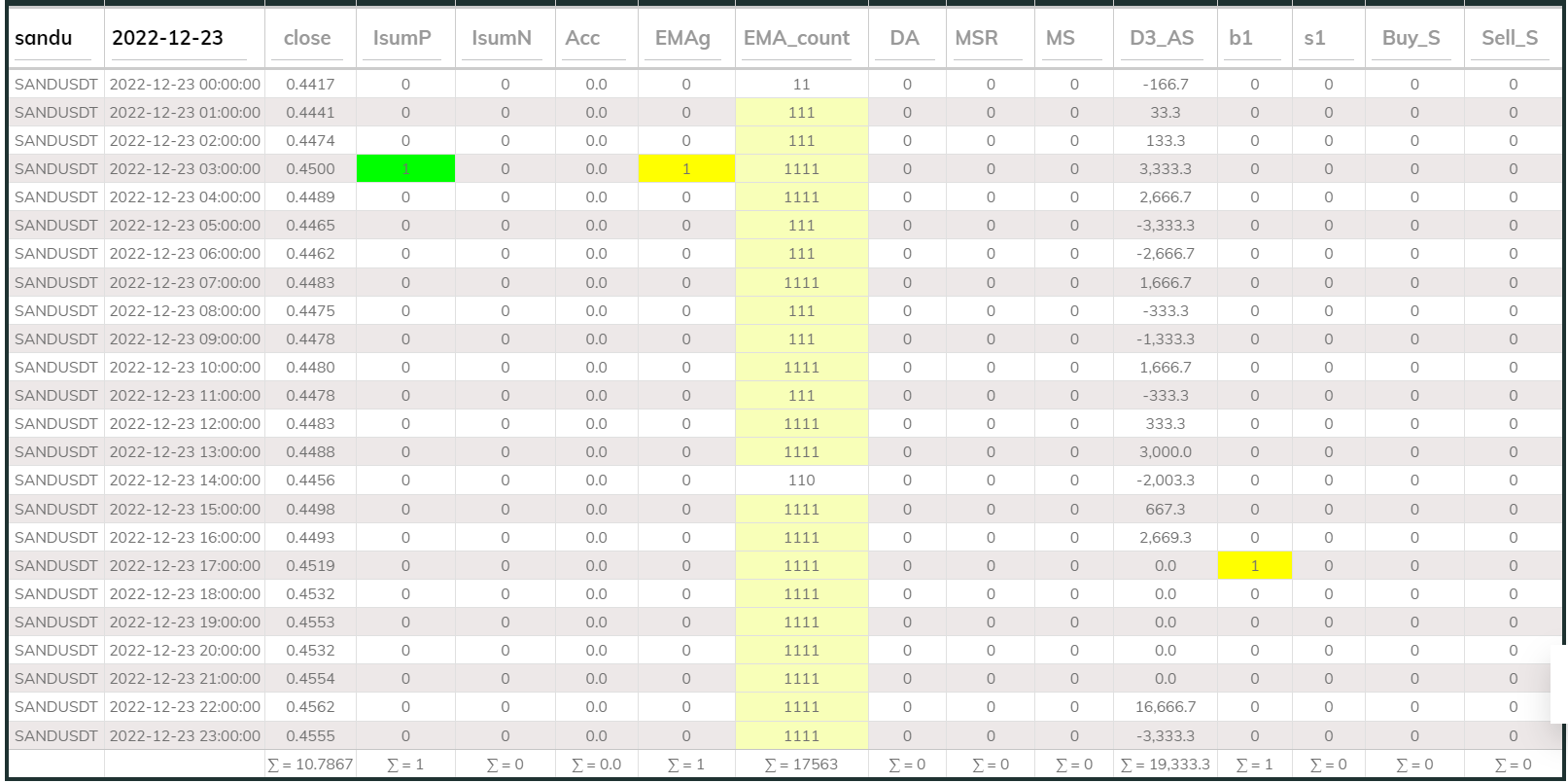1568x783 pixels.
Task: Click the D3_AS value 16,666.7
Action: tap(1166, 707)
